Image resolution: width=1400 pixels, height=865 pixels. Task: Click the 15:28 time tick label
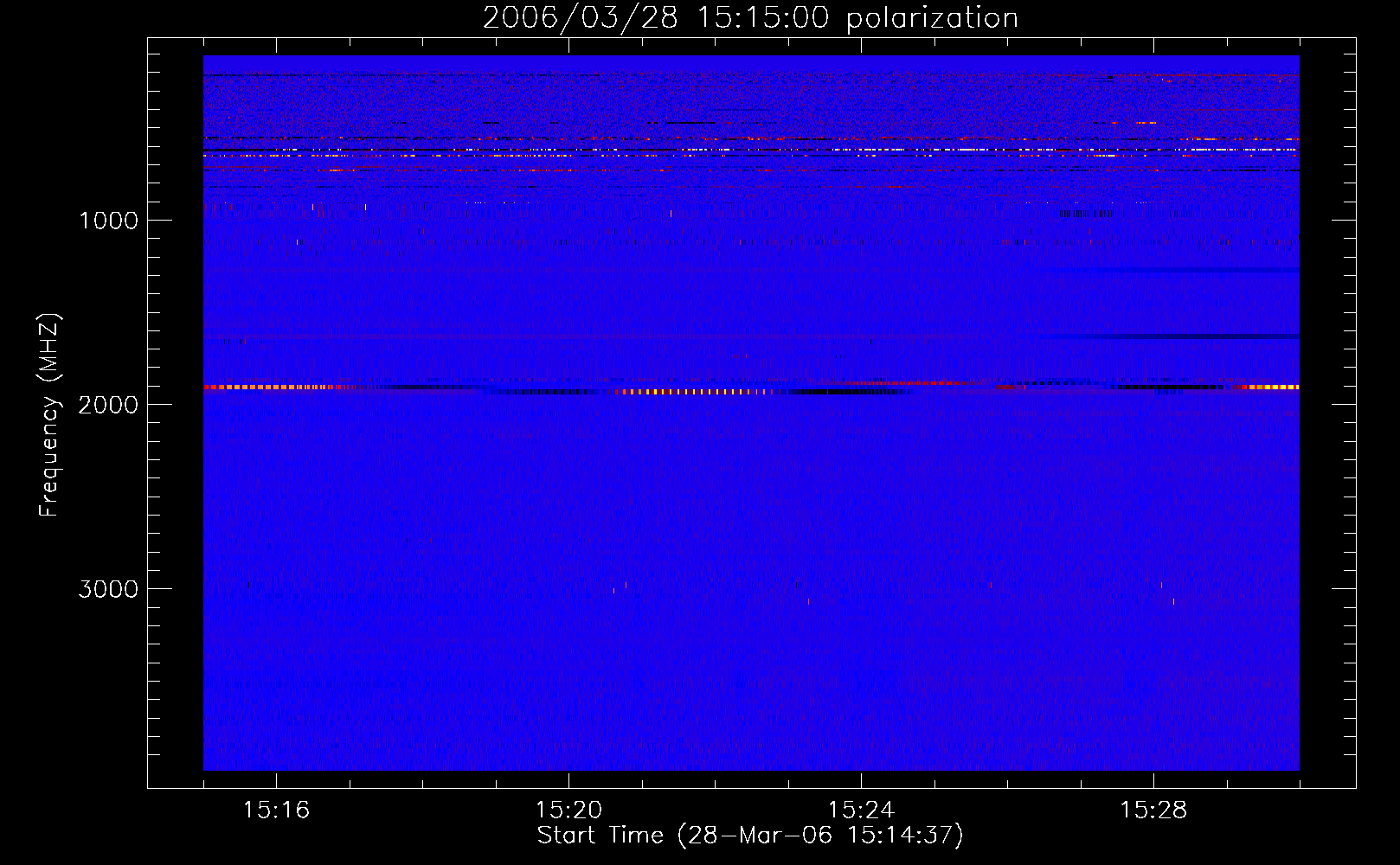click(x=1153, y=811)
